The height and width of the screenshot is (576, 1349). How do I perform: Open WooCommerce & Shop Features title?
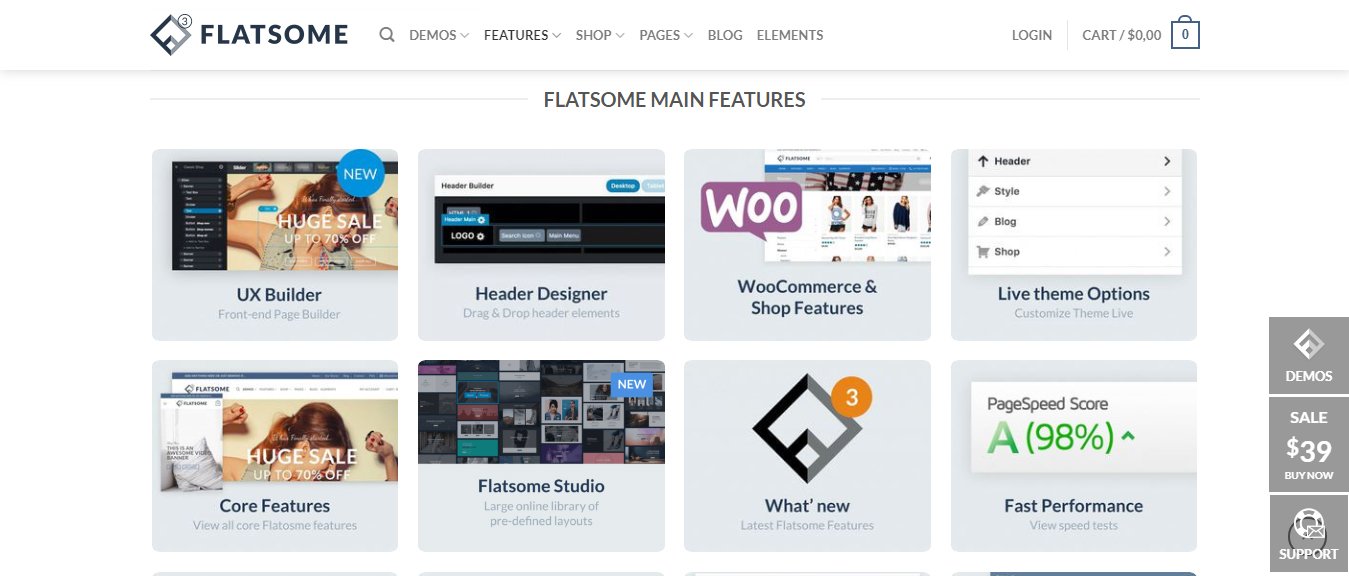click(807, 297)
